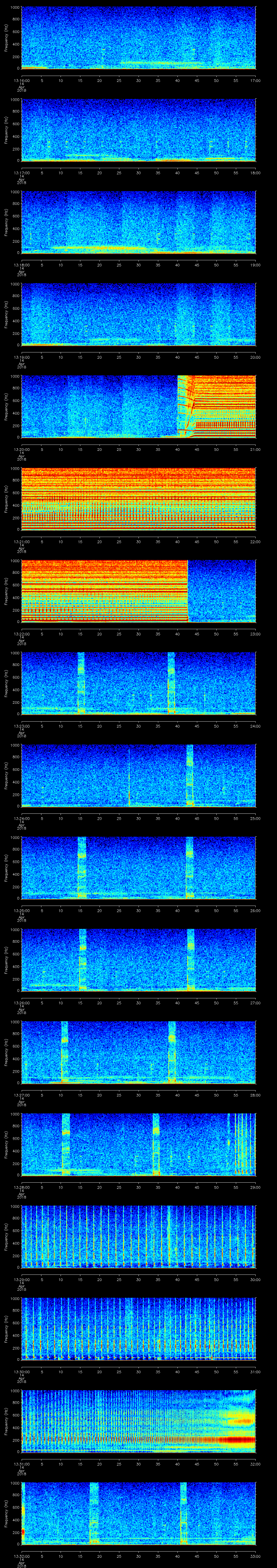Image resolution: width=277 pixels, height=1568 pixels.
Task: Click the Frequency (Hz) label of 13:19:00 panel
Action: click(6, 314)
